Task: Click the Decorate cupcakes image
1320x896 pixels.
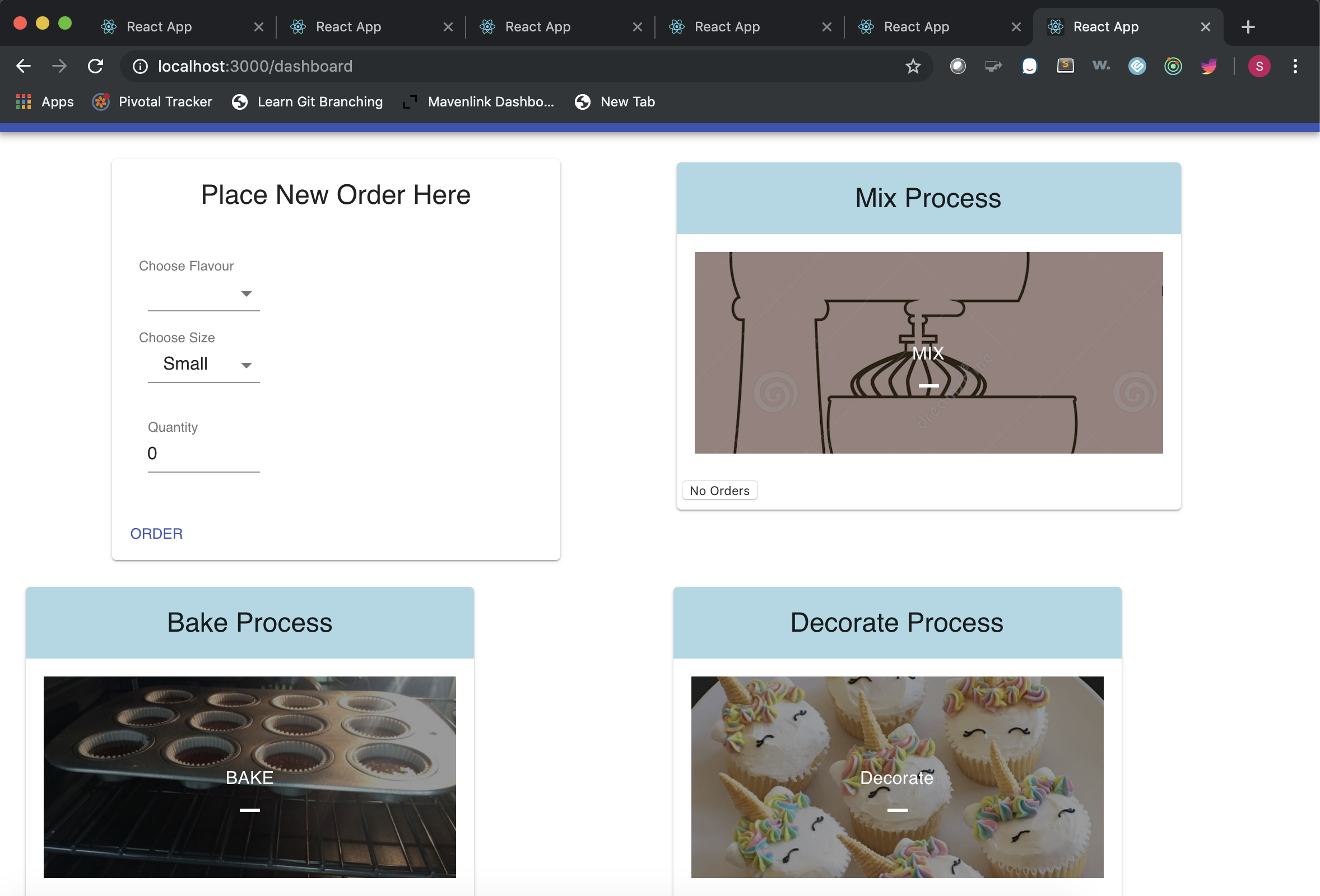Action: pyautogui.click(x=896, y=777)
